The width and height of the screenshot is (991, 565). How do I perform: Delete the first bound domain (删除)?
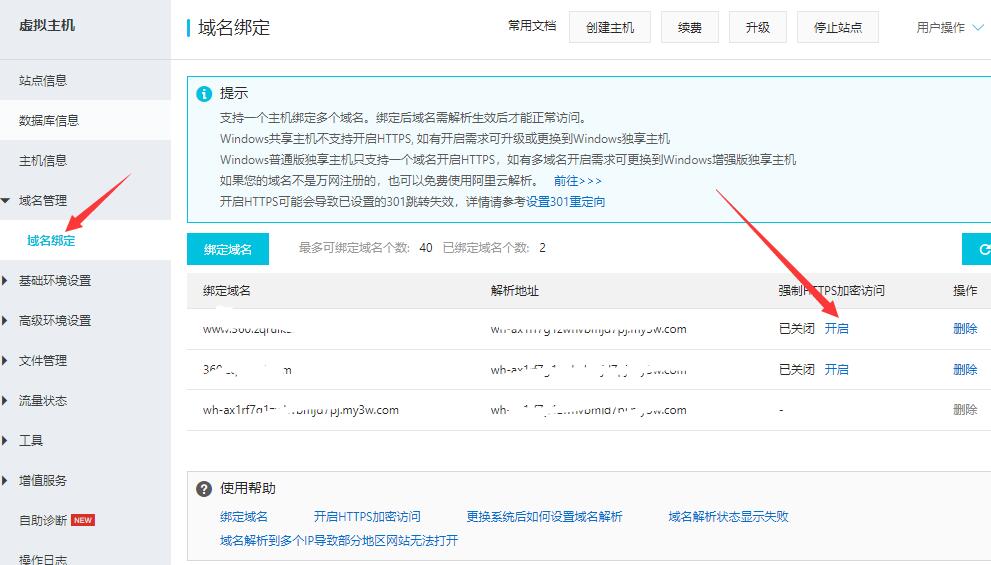pyautogui.click(x=965, y=328)
